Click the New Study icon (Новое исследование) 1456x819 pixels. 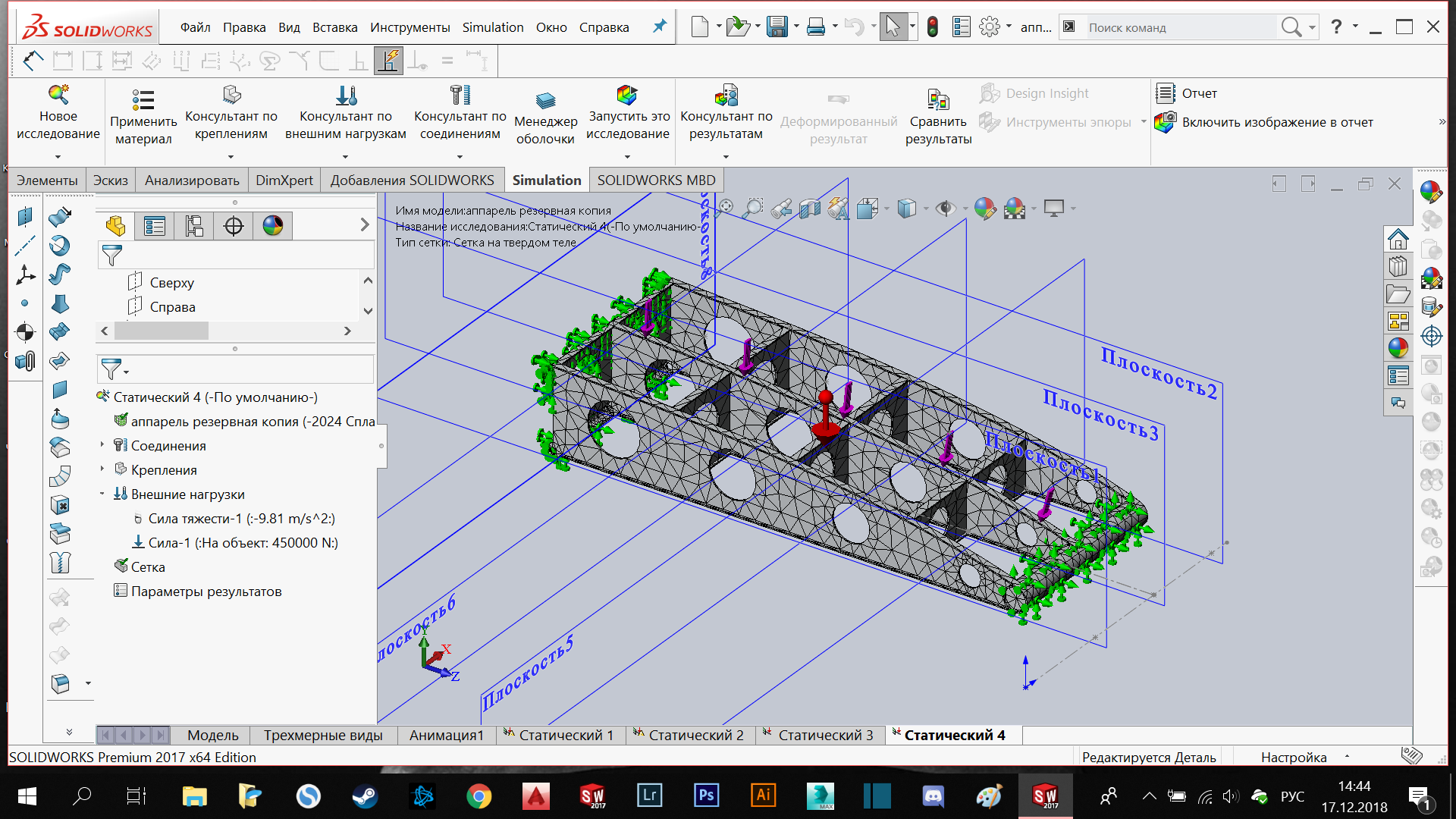58,96
